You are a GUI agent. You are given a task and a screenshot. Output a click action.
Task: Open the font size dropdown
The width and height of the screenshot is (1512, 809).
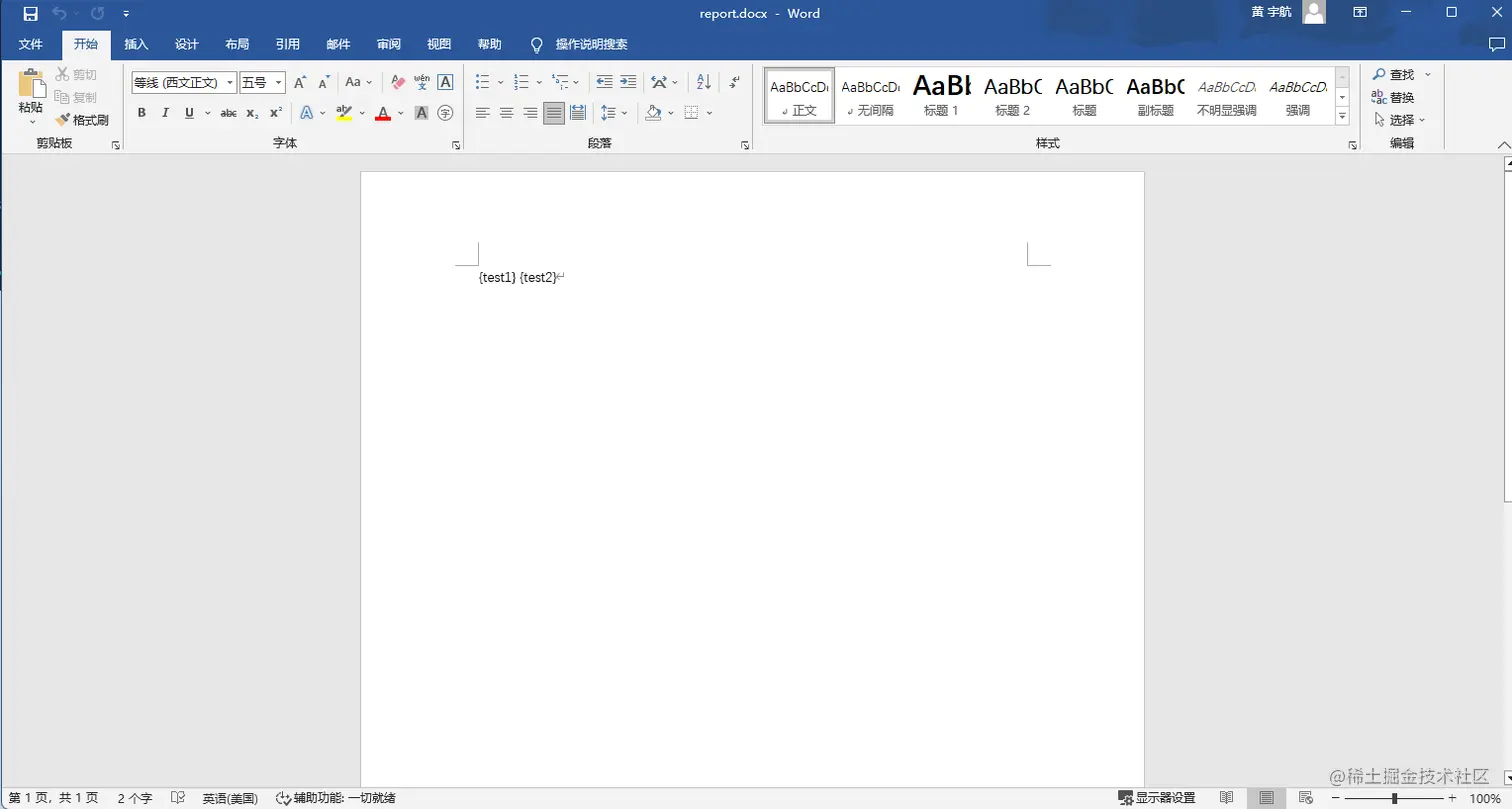(279, 82)
